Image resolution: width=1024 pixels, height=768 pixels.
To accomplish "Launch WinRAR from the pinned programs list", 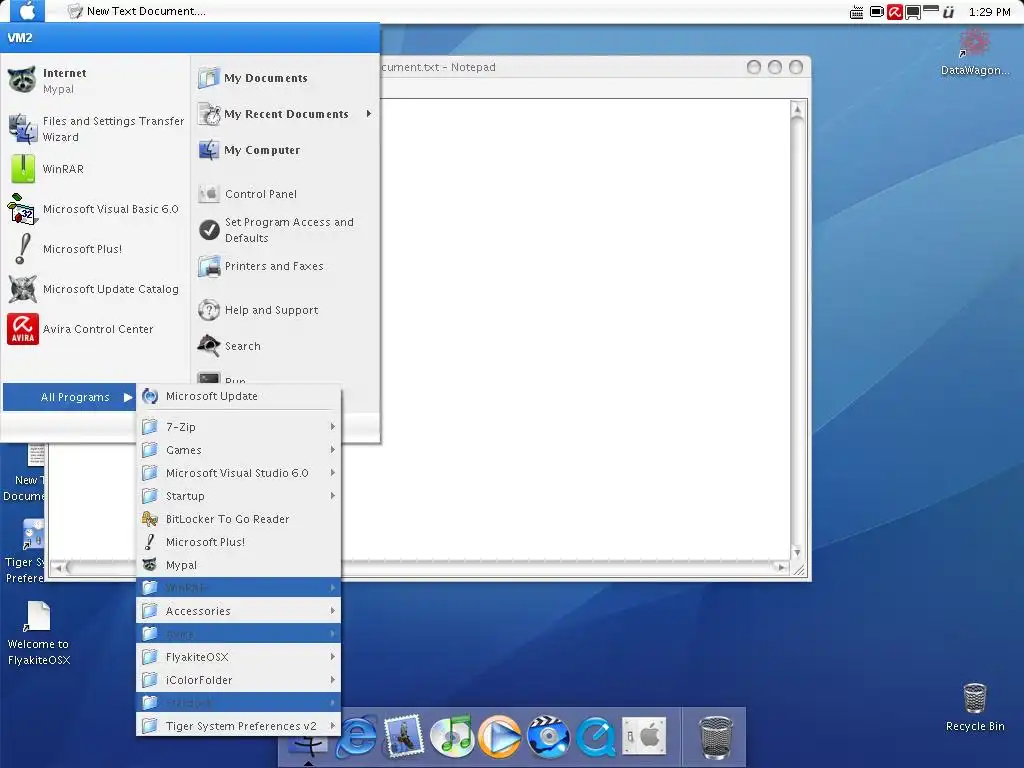I will click(x=95, y=169).
